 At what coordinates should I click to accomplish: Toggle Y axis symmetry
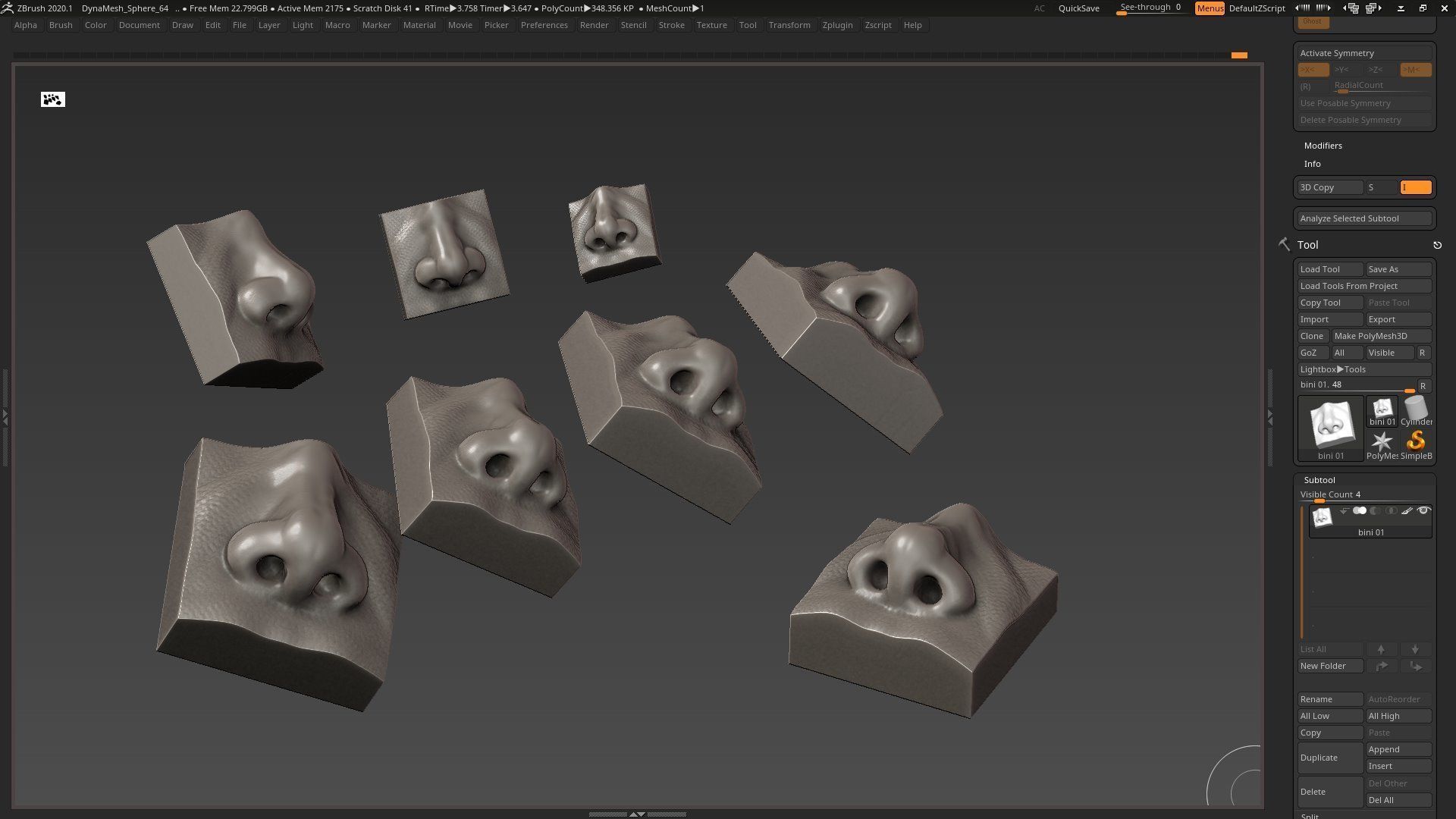point(1347,70)
